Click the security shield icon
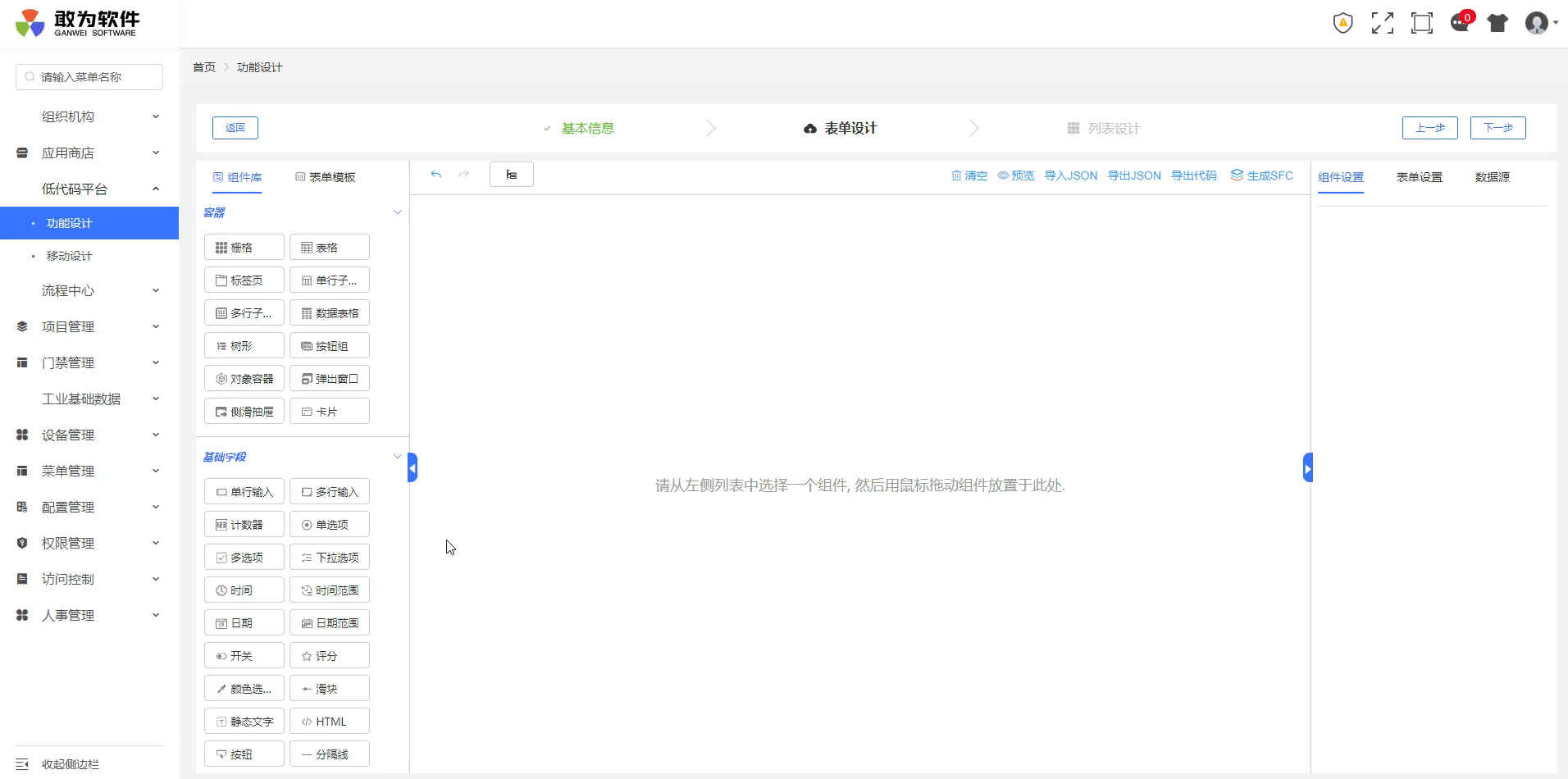 (x=1342, y=23)
